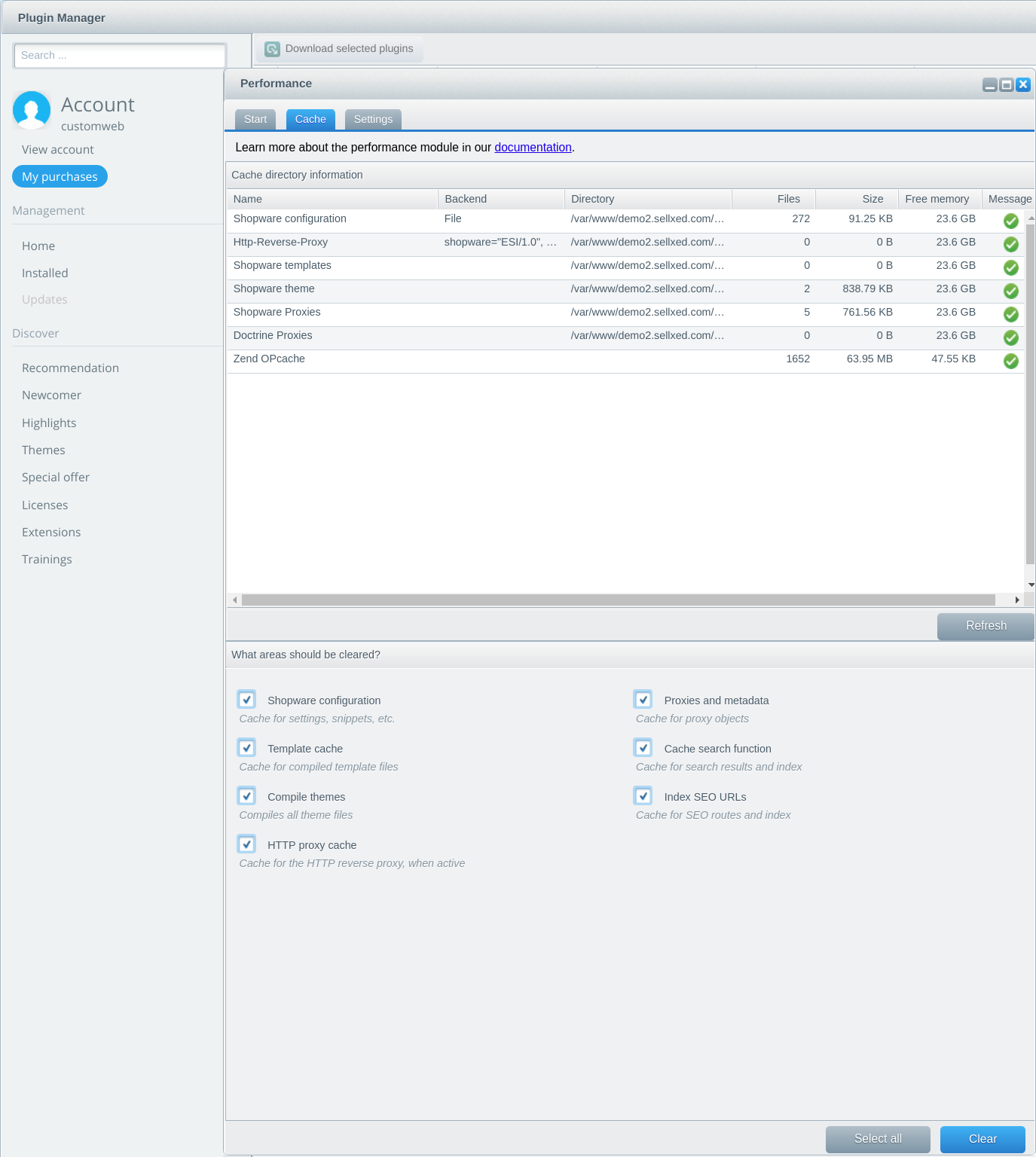Click the Account avatar icon
Image resolution: width=1036 pixels, height=1157 pixels.
click(x=32, y=110)
